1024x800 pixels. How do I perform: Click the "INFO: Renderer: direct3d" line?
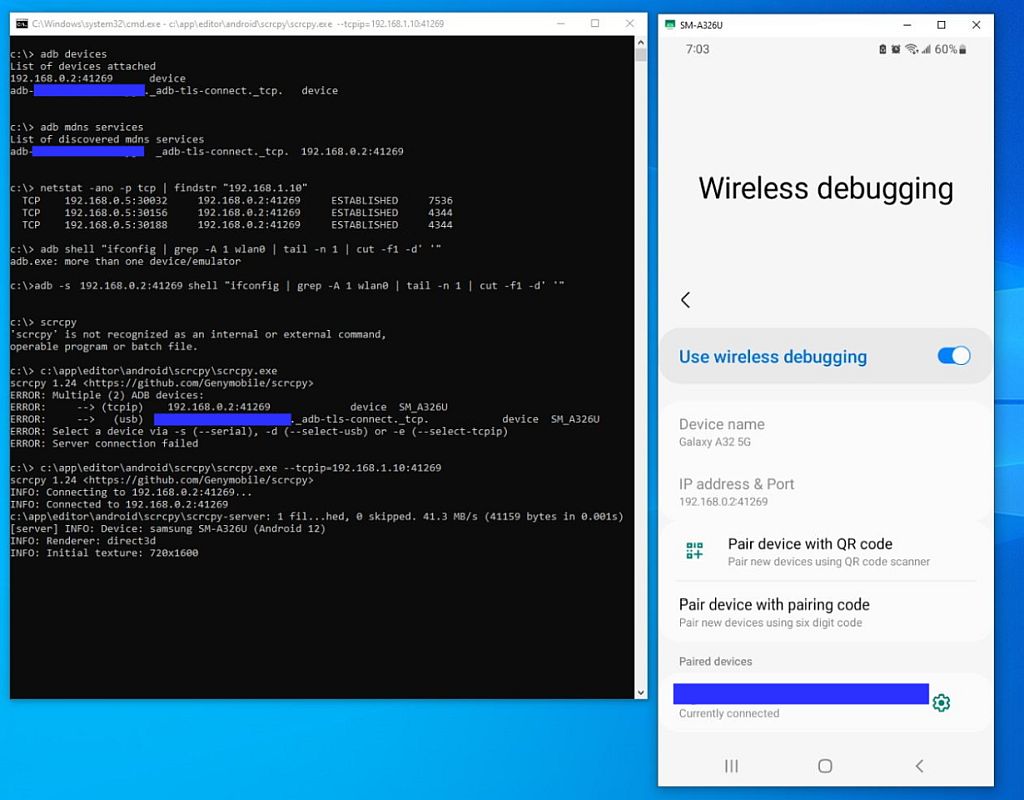pos(83,541)
